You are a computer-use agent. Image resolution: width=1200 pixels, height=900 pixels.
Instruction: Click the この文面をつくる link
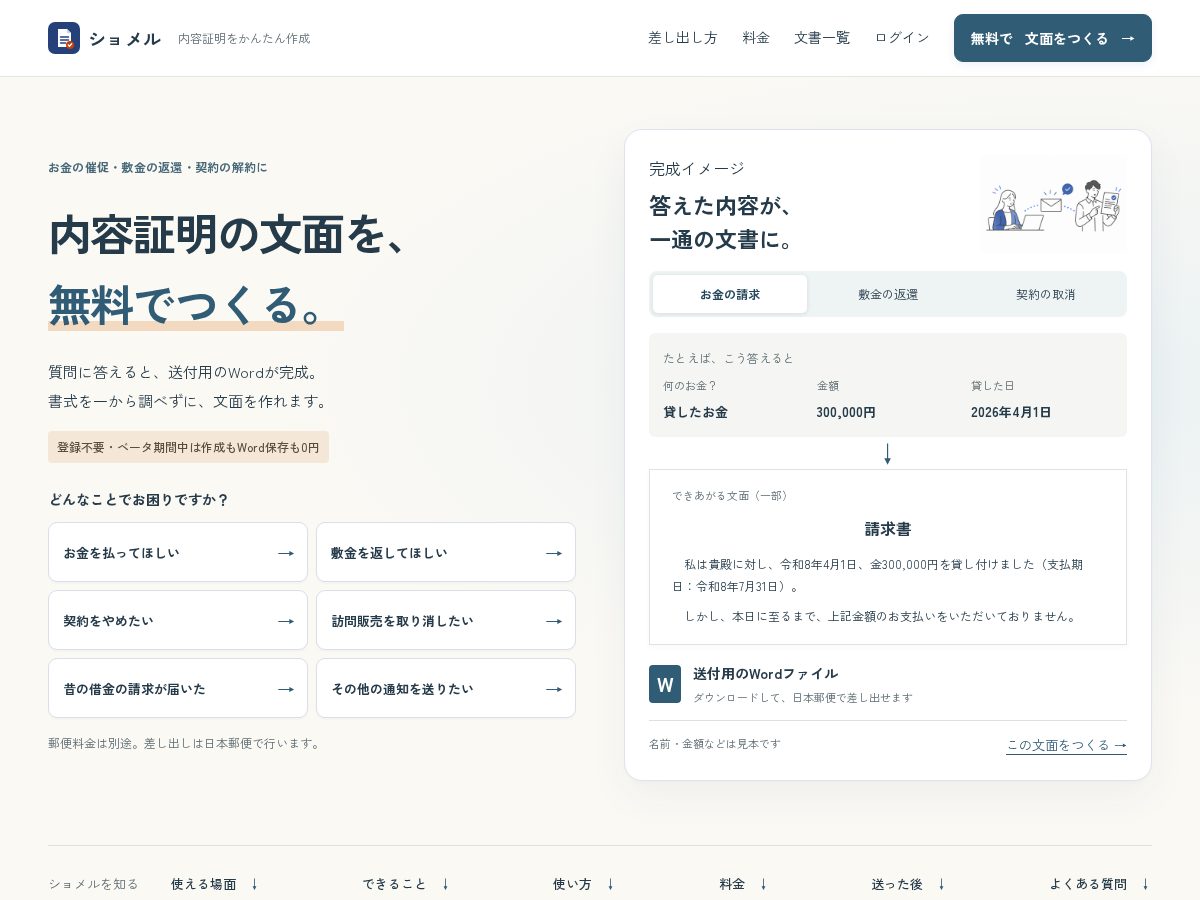1066,745
